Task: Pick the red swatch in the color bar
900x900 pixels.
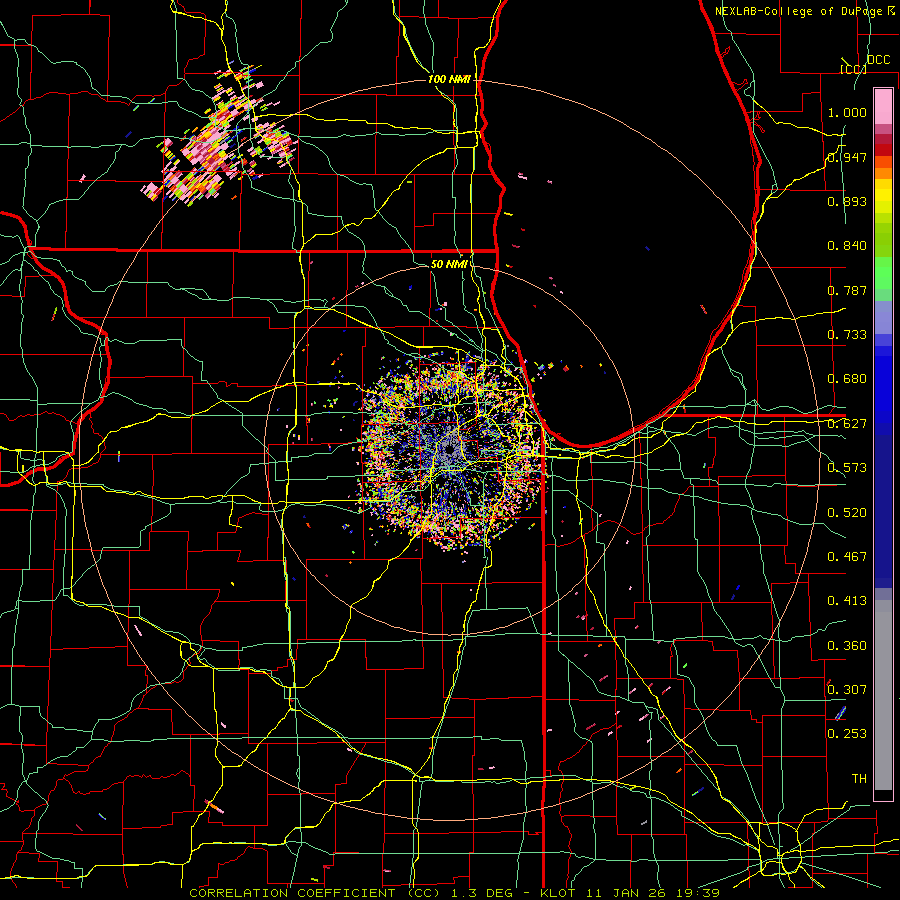Action: tap(883, 150)
